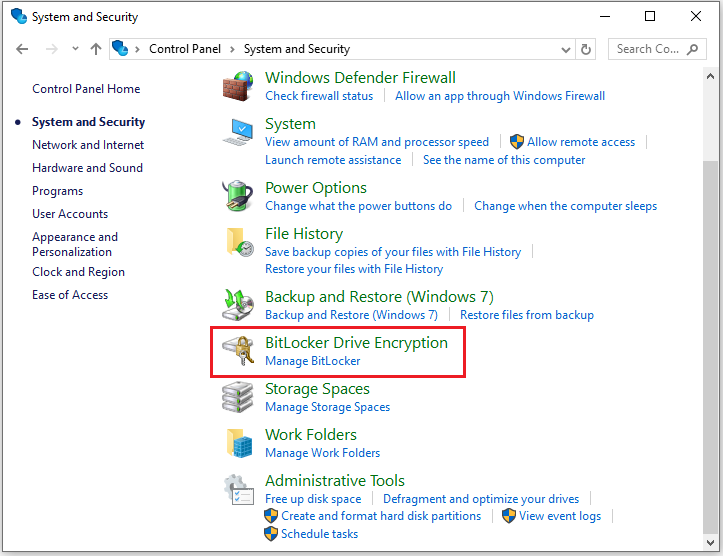Open the System heading link
This screenshot has width=723, height=556.
(x=290, y=124)
